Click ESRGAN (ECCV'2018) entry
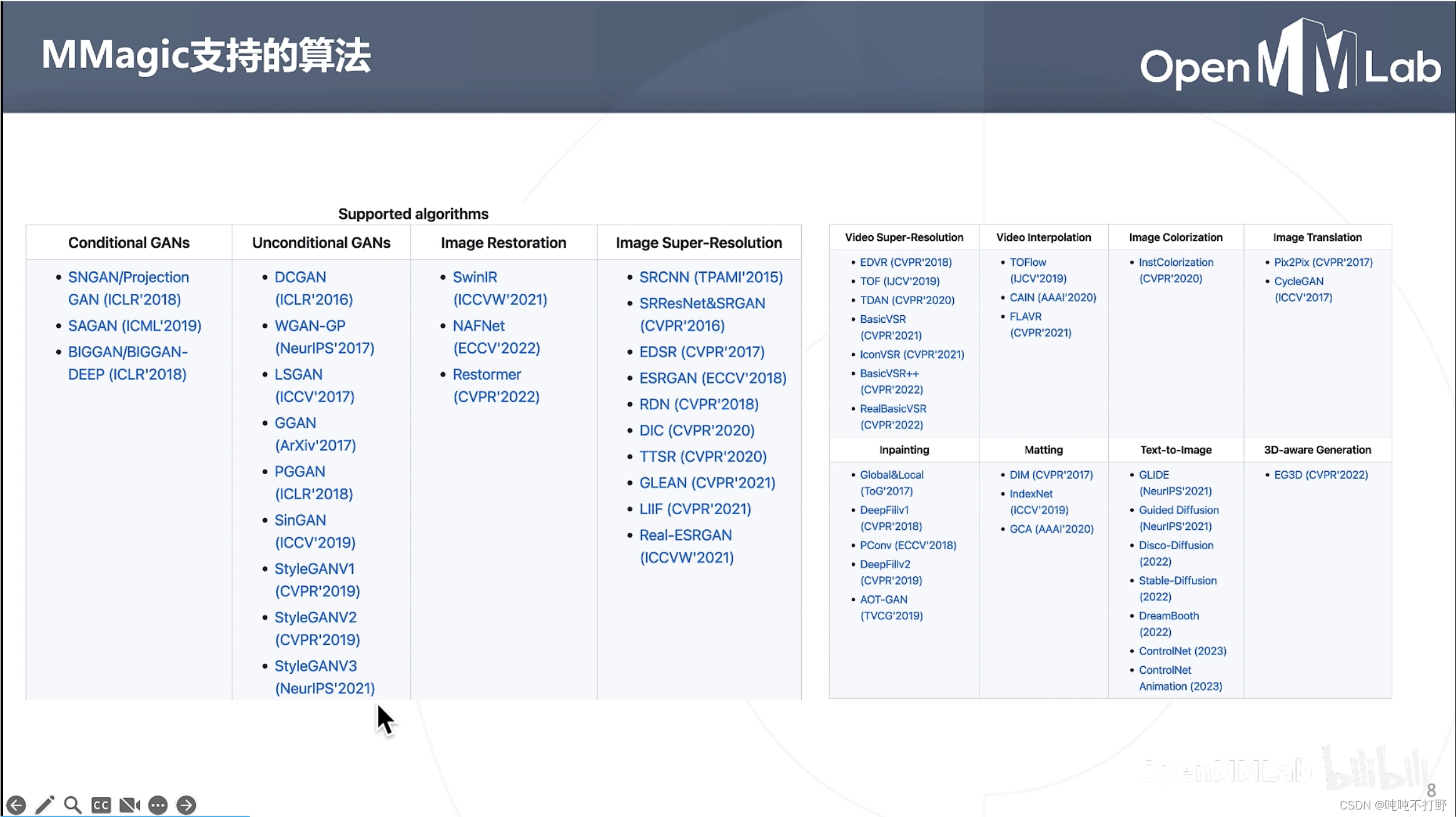 click(712, 378)
